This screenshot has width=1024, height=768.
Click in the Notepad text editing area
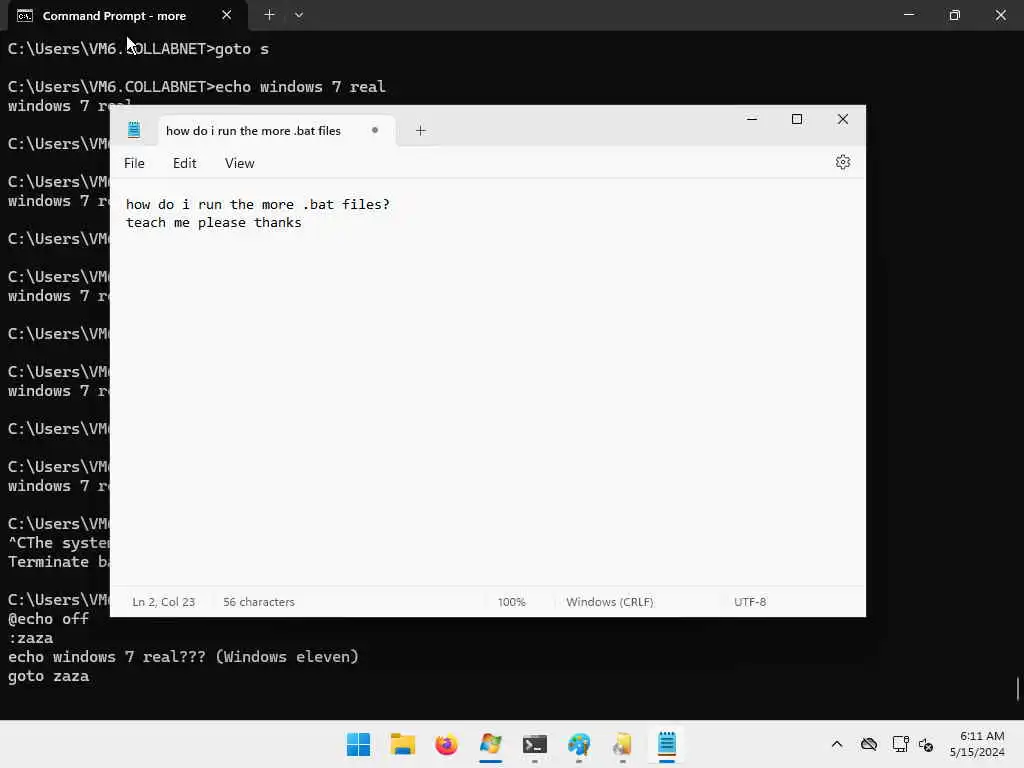pyautogui.click(x=487, y=382)
